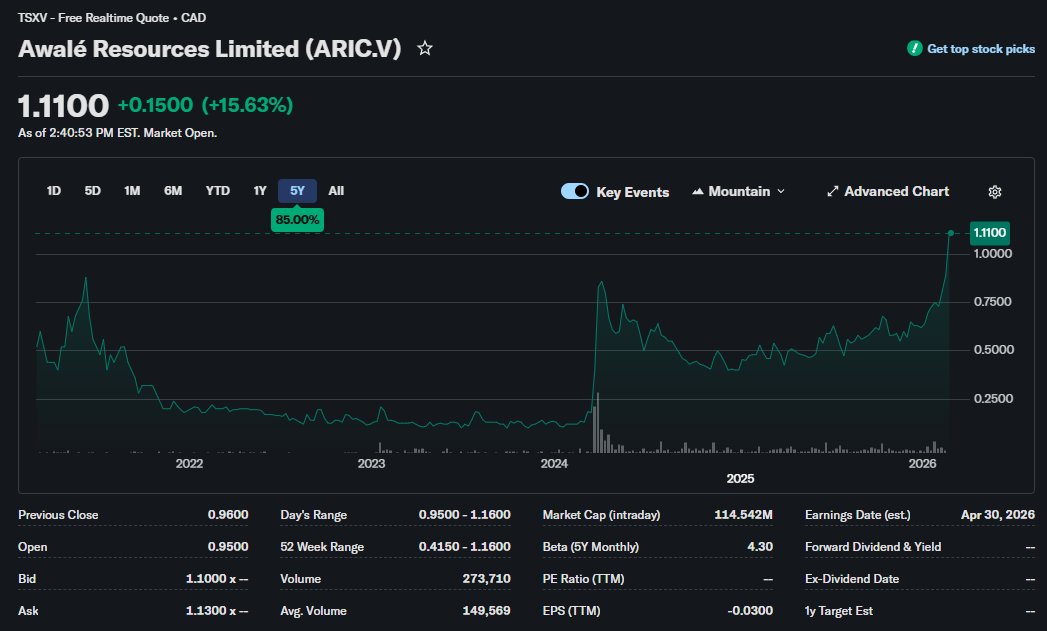The height and width of the screenshot is (631, 1047).
Task: Click the Bid label
Action: tap(27, 579)
